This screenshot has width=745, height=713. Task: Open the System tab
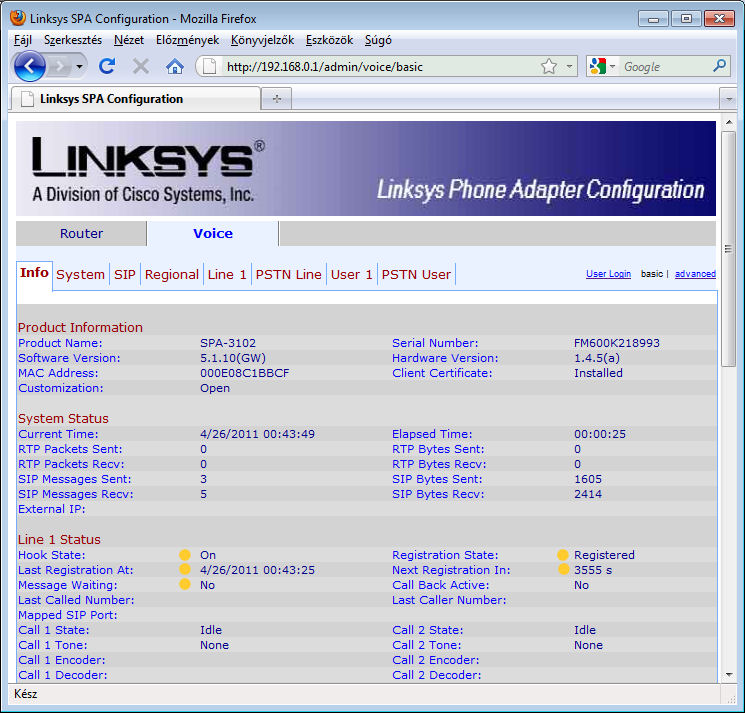(80, 275)
